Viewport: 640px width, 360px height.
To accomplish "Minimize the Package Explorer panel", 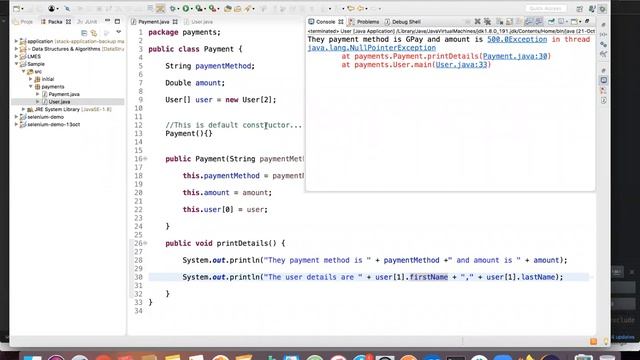I will [107, 21].
